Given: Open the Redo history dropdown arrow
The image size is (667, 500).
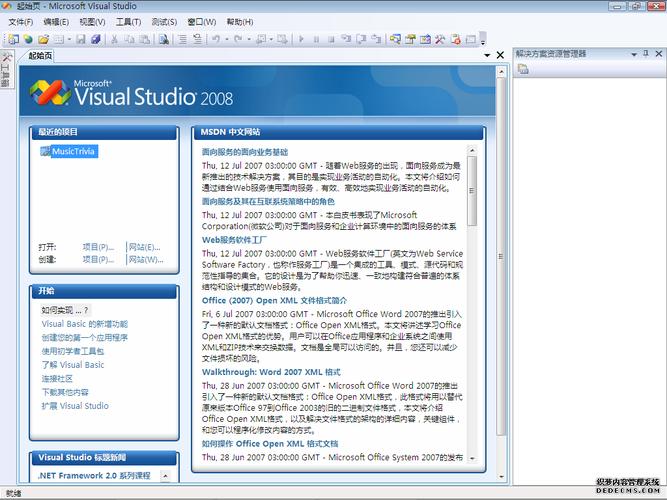Looking at the screenshot, I should point(248,39).
